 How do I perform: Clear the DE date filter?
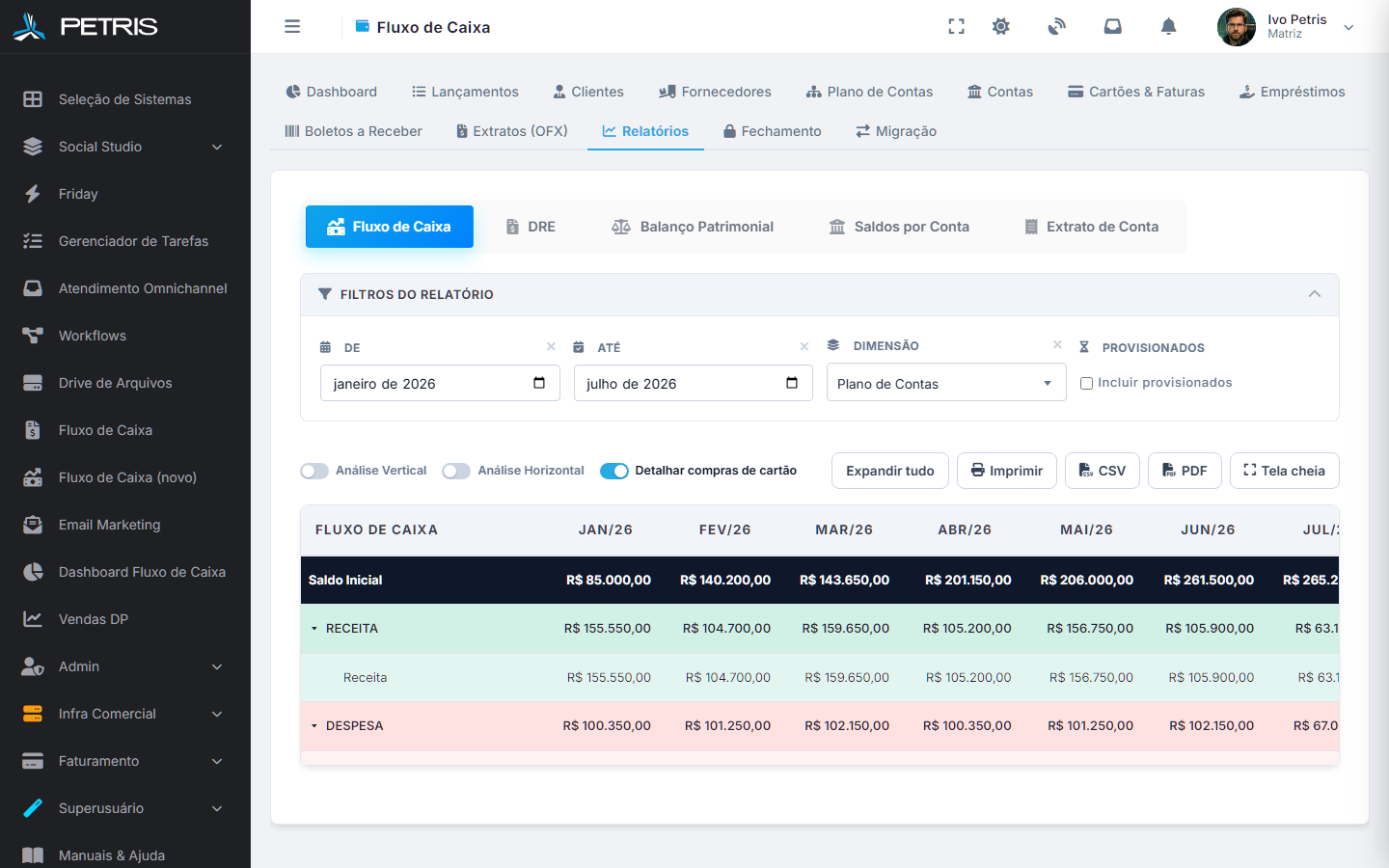551,346
